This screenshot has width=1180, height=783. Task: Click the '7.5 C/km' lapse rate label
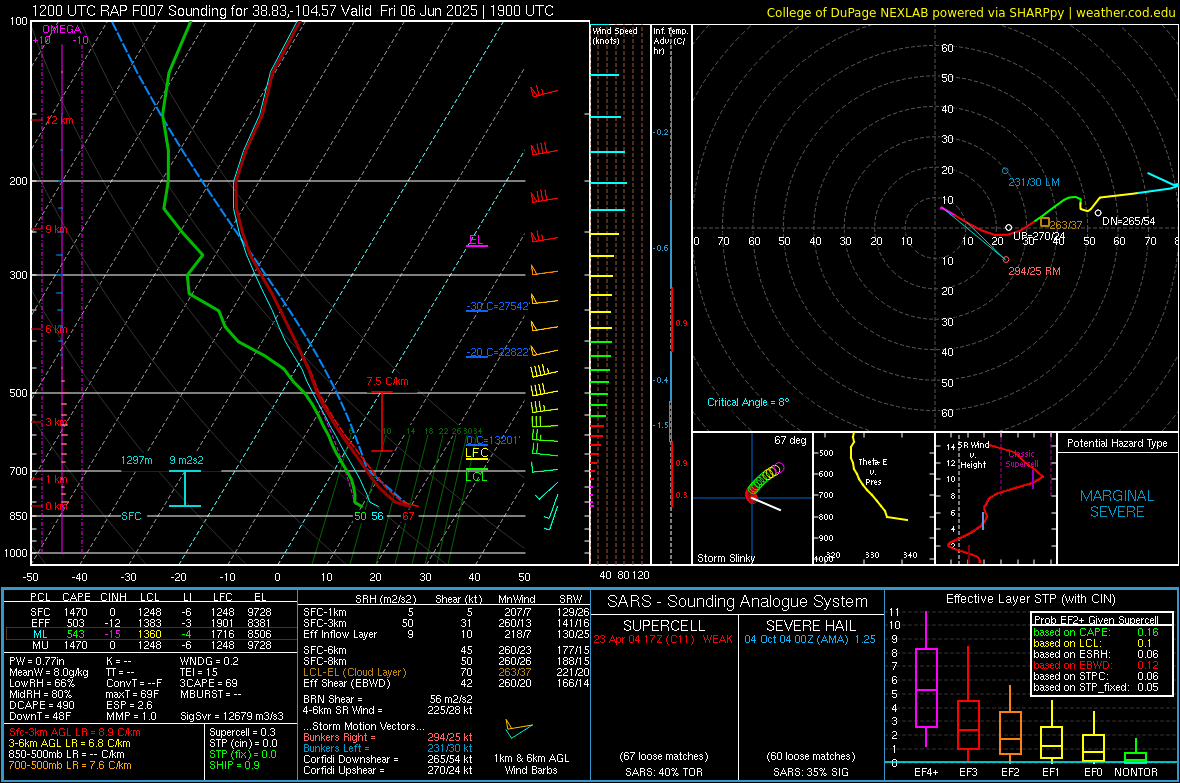tap(388, 381)
